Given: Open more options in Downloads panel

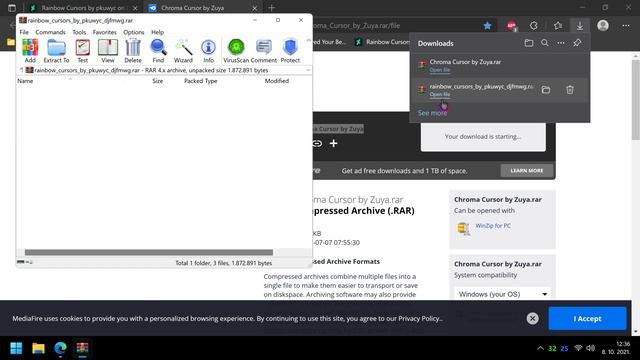Looking at the screenshot, I should 561,43.
